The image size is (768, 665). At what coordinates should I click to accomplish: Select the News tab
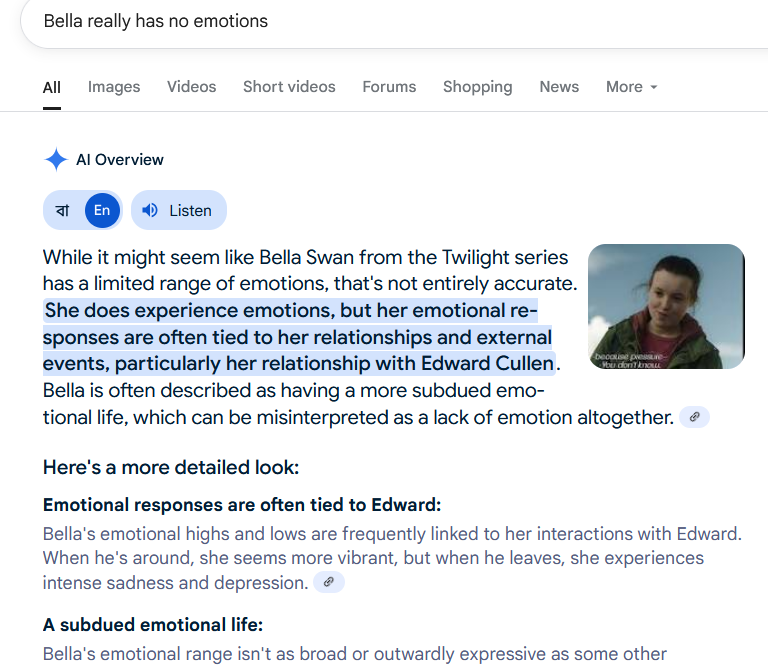pyautogui.click(x=559, y=87)
